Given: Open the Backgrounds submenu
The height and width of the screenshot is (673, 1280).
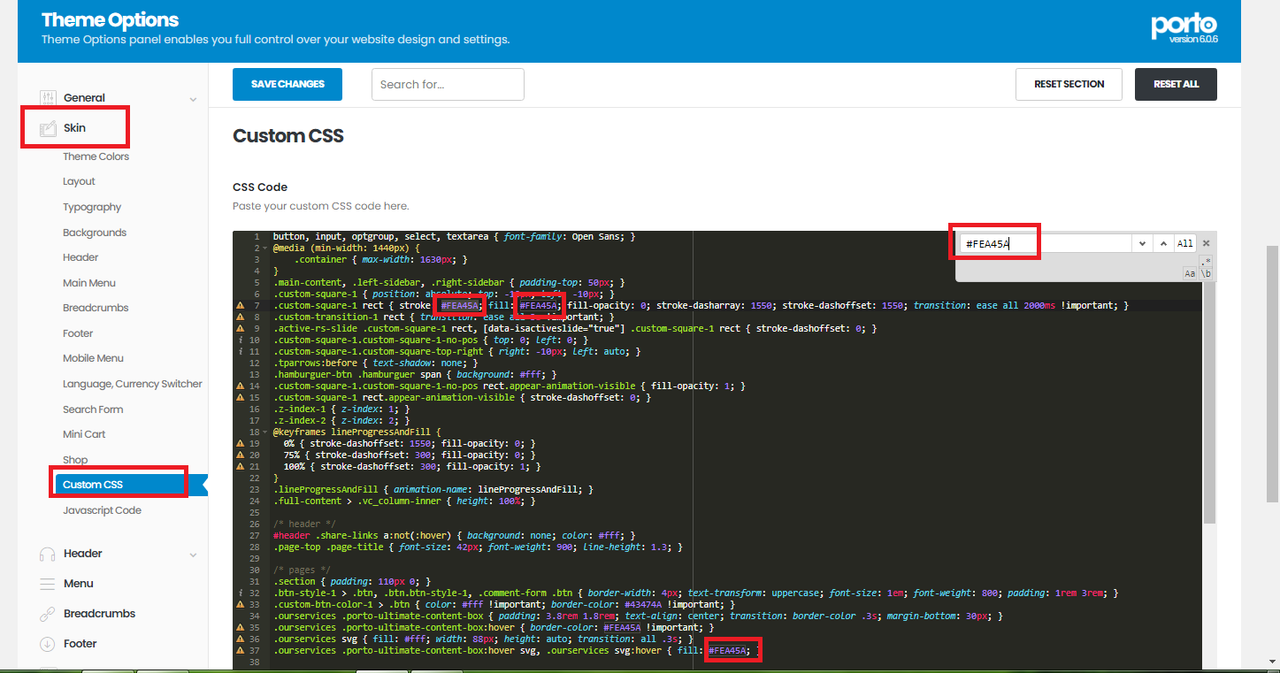Looking at the screenshot, I should point(95,233).
